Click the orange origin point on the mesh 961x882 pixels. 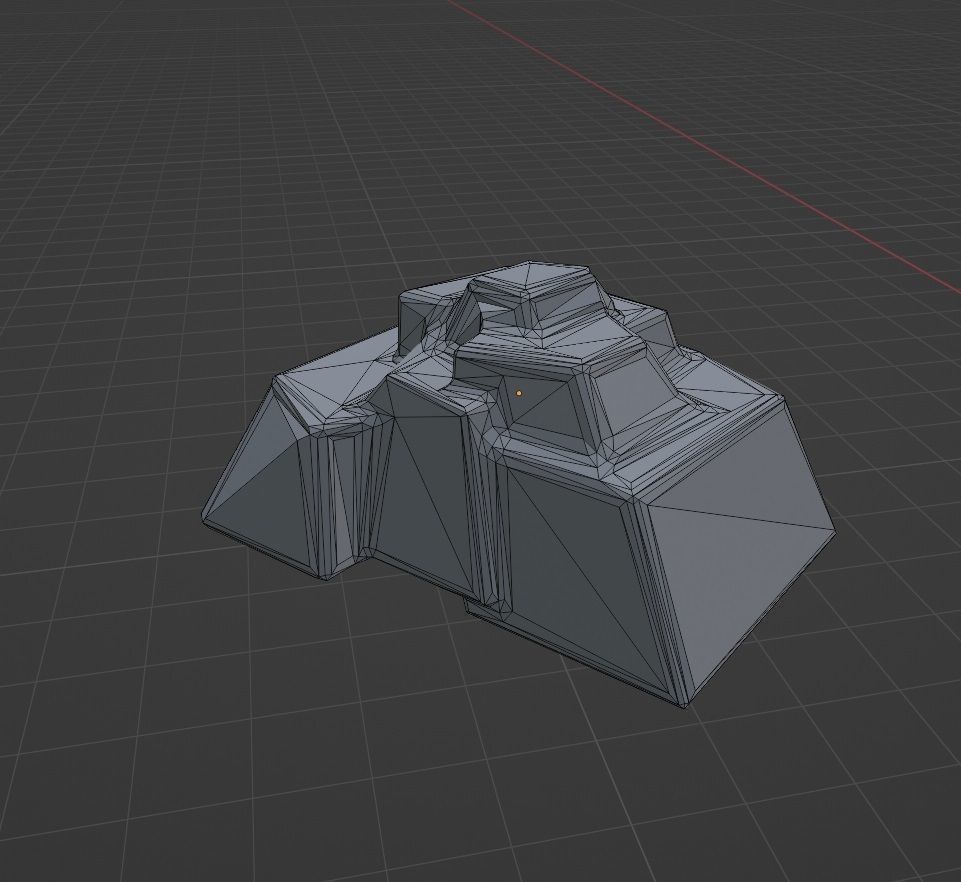click(519, 393)
